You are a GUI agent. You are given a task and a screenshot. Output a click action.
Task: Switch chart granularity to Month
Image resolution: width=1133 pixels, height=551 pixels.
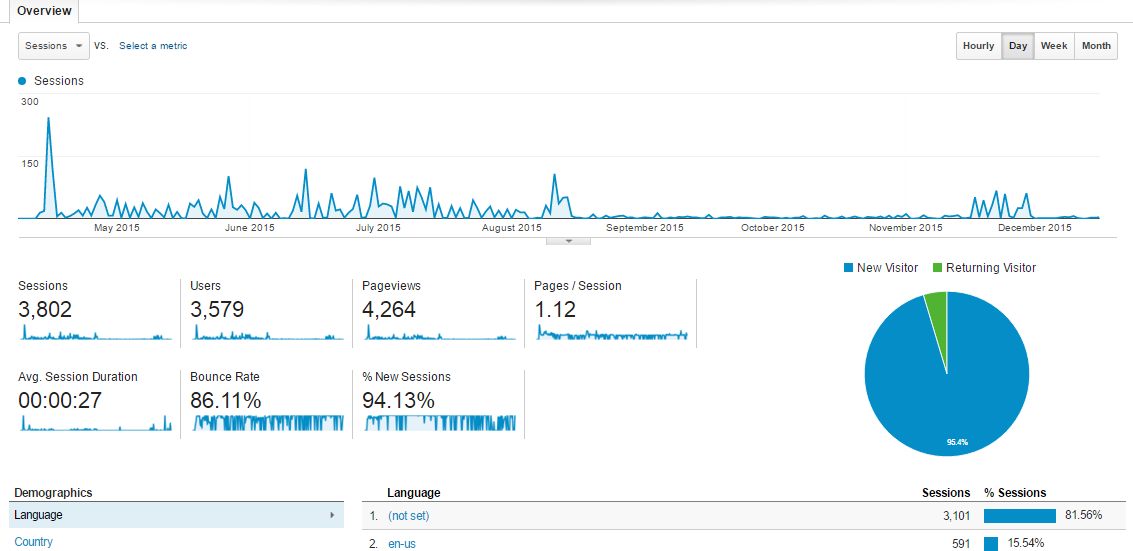(1096, 45)
